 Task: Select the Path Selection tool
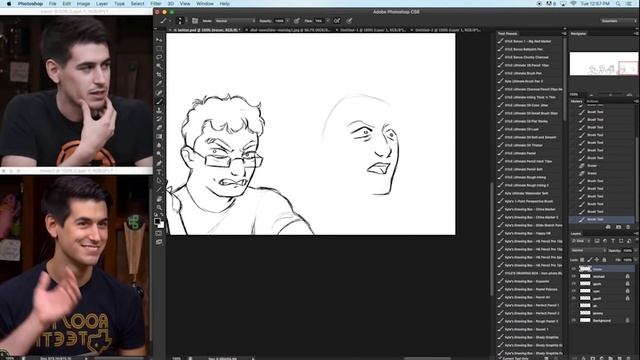pyautogui.click(x=159, y=180)
